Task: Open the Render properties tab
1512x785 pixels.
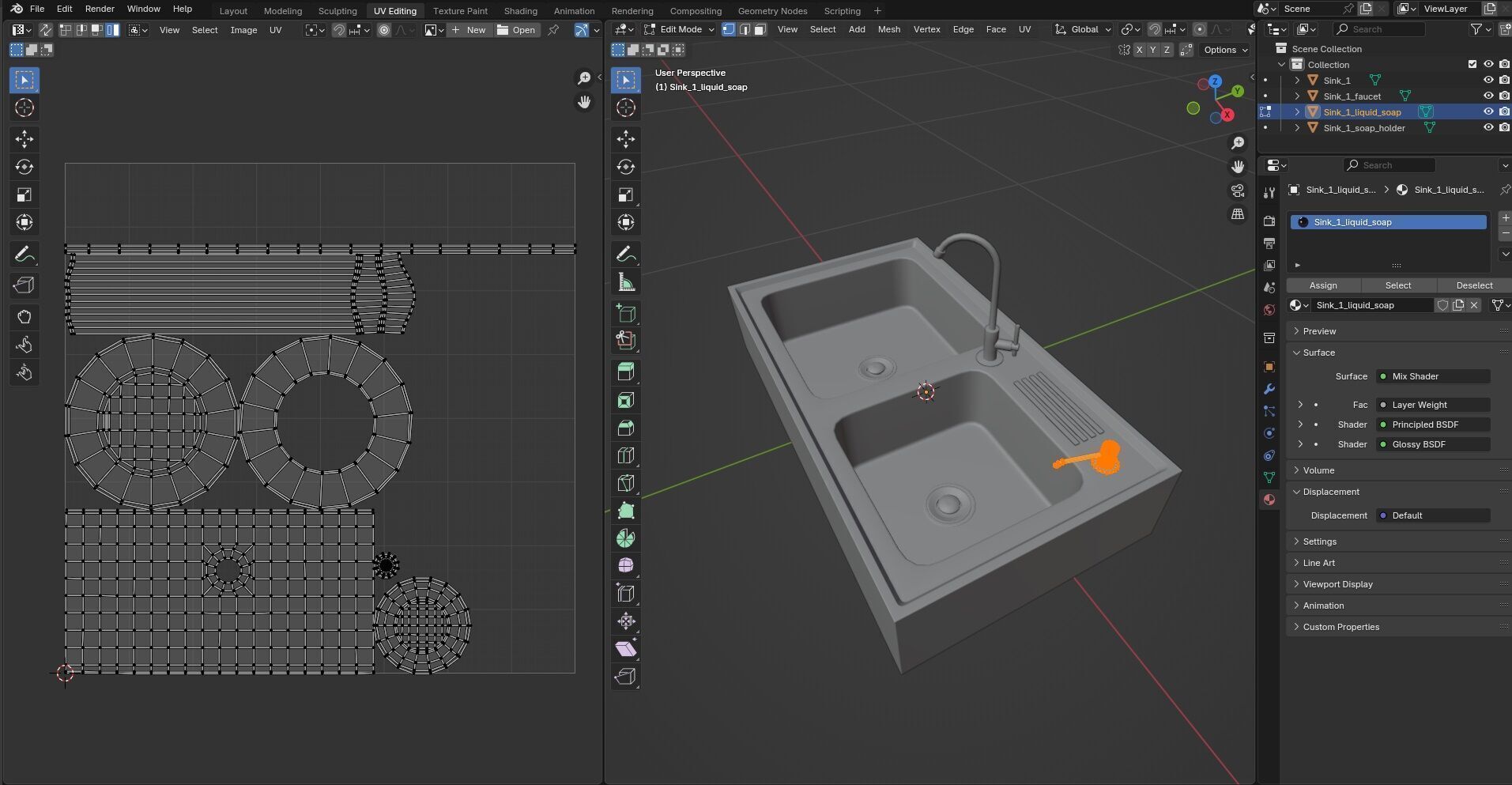Action: click(1269, 221)
